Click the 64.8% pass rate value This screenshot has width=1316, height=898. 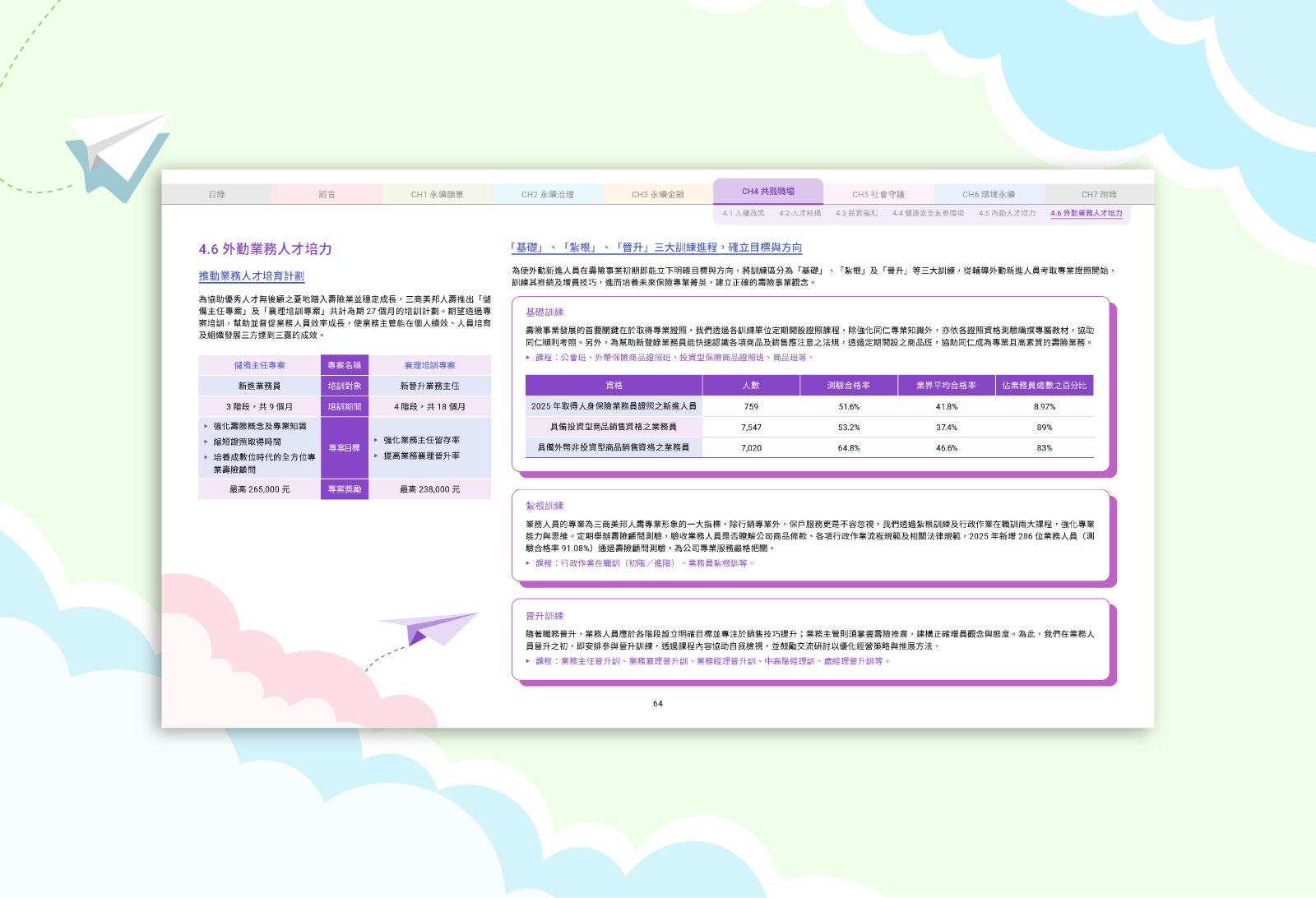coord(849,448)
